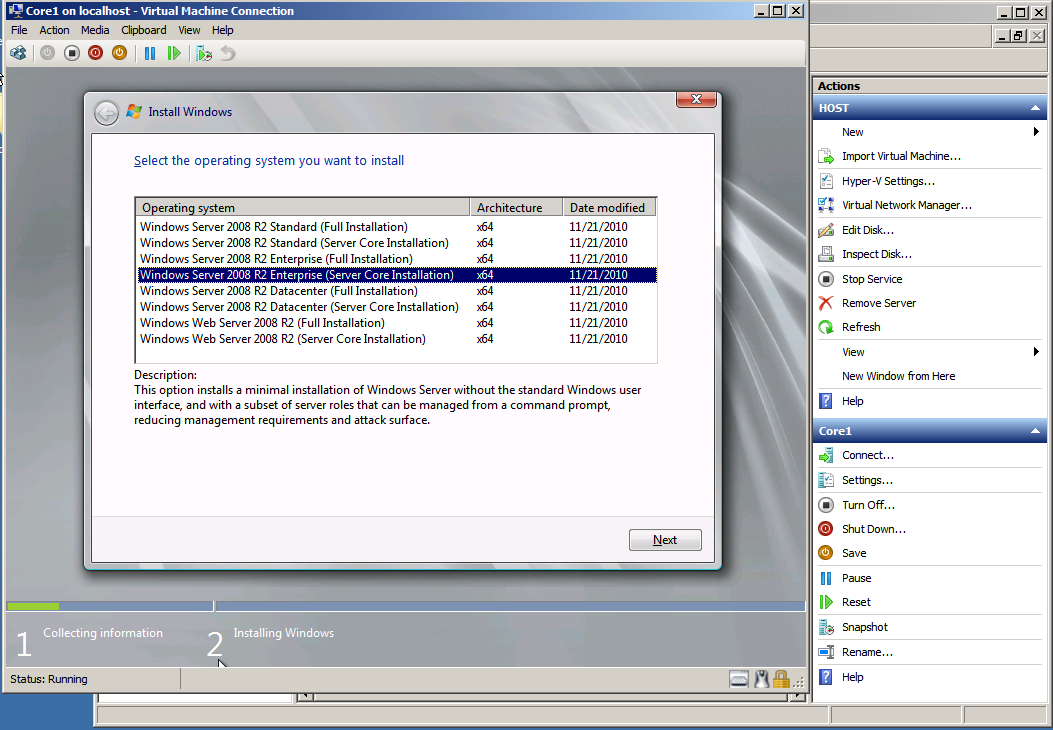Click the Virtual Network Manager icon
Image resolution: width=1053 pixels, height=730 pixels.
point(826,206)
